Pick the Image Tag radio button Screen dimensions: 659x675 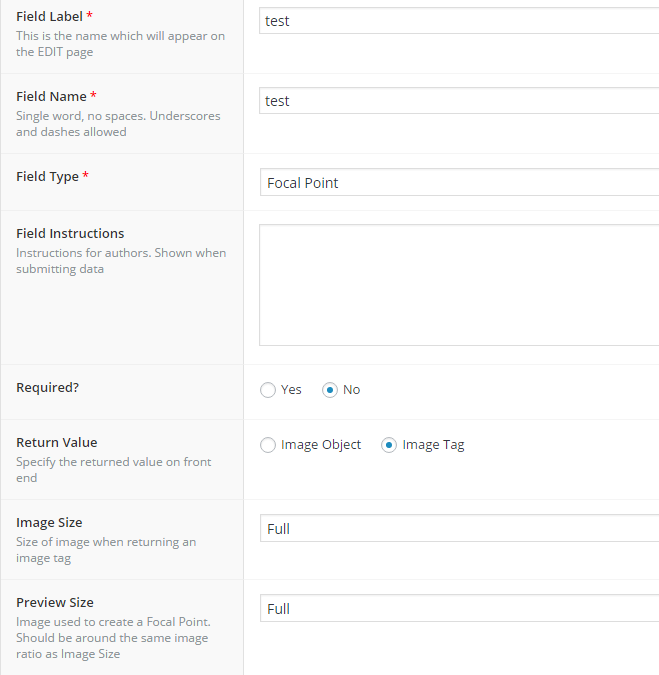[x=389, y=445]
